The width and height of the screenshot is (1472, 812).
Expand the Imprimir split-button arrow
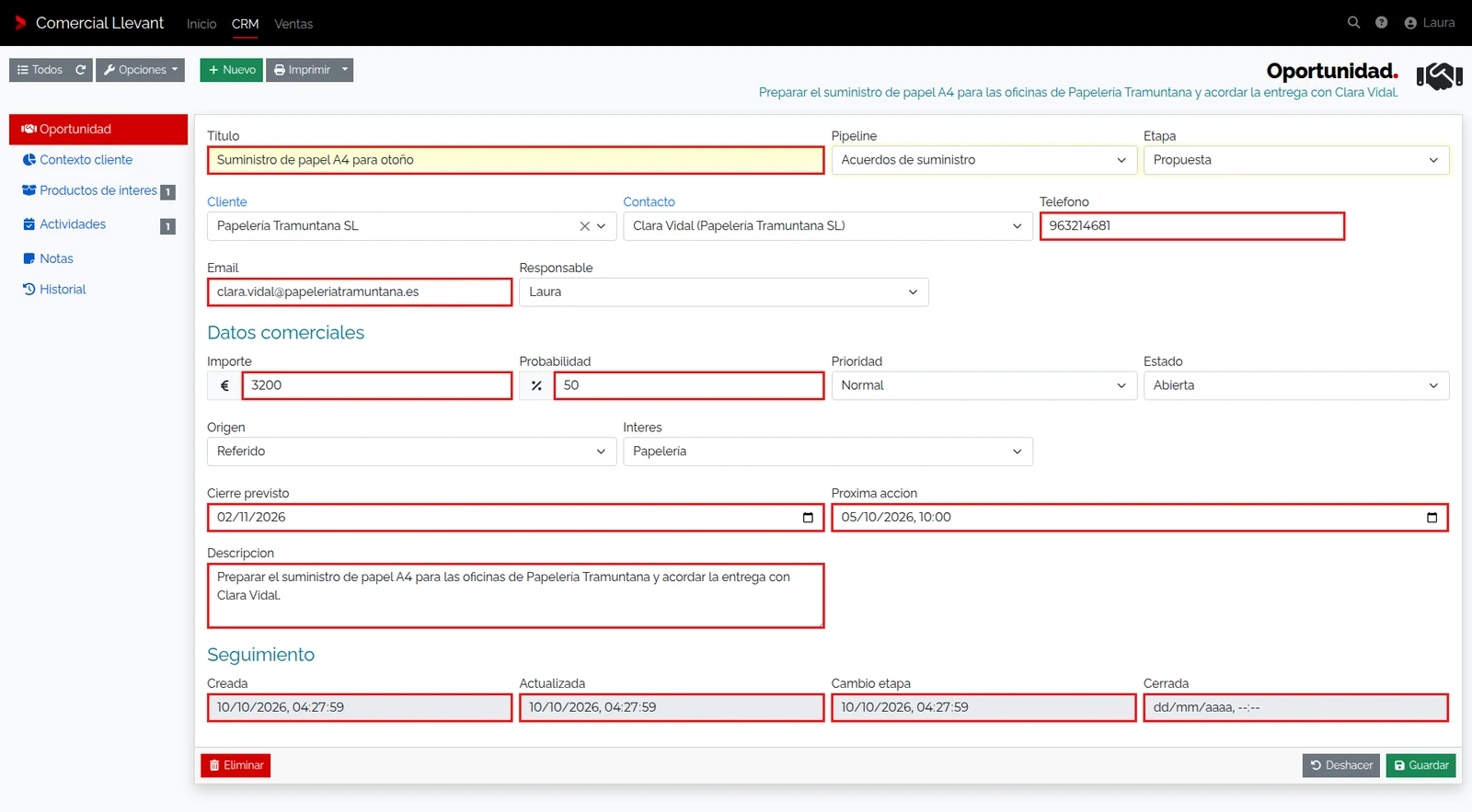pyautogui.click(x=345, y=70)
